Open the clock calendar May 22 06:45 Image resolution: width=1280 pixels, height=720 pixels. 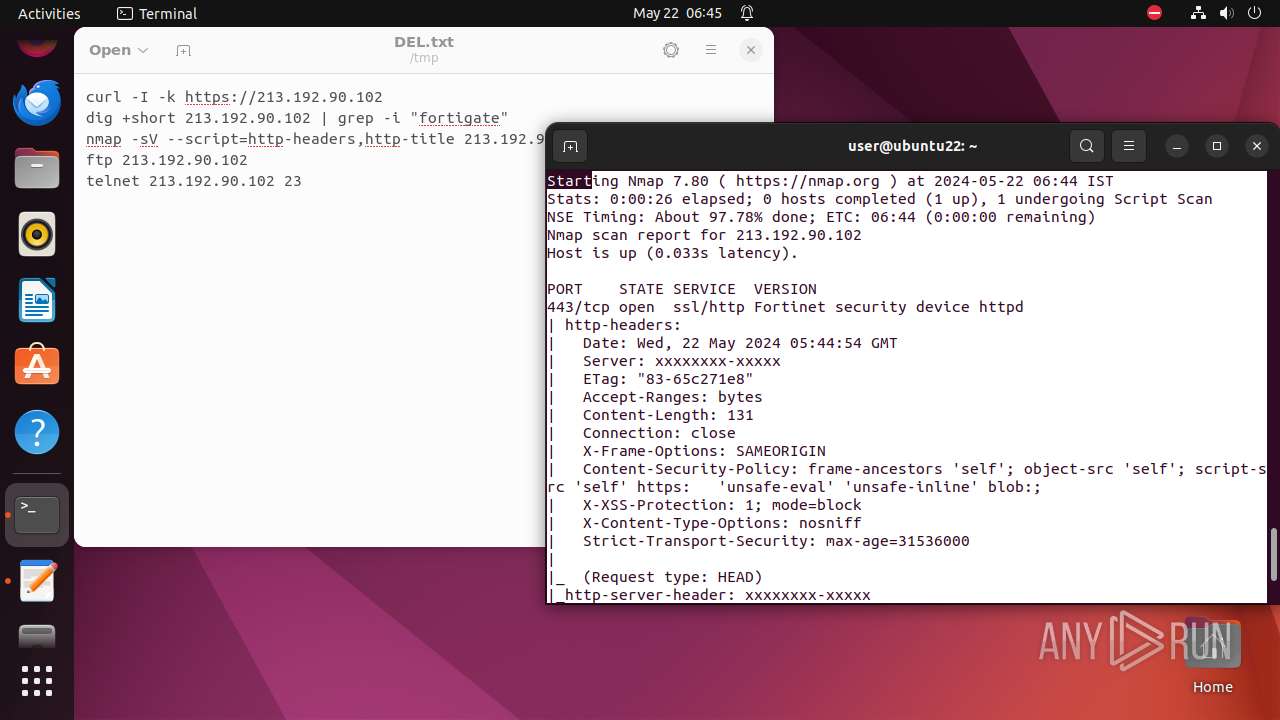click(677, 13)
